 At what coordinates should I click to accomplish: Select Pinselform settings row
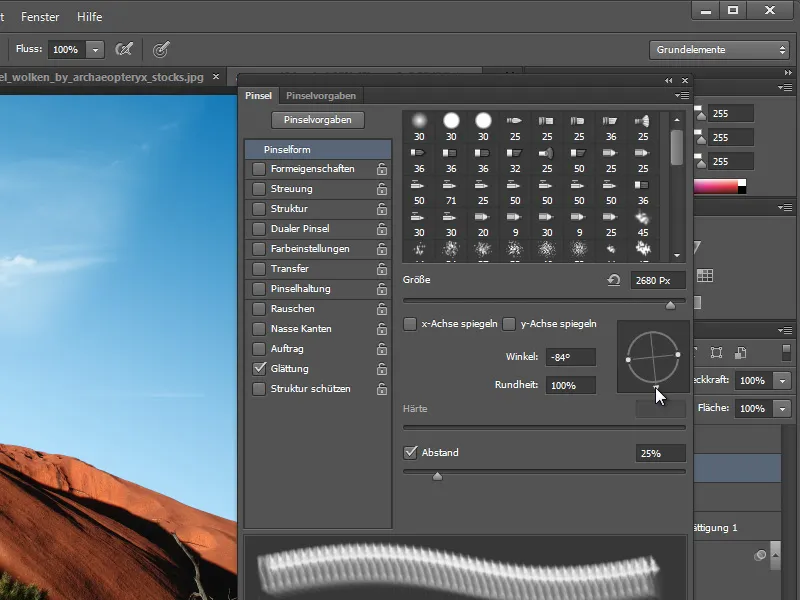click(318, 149)
